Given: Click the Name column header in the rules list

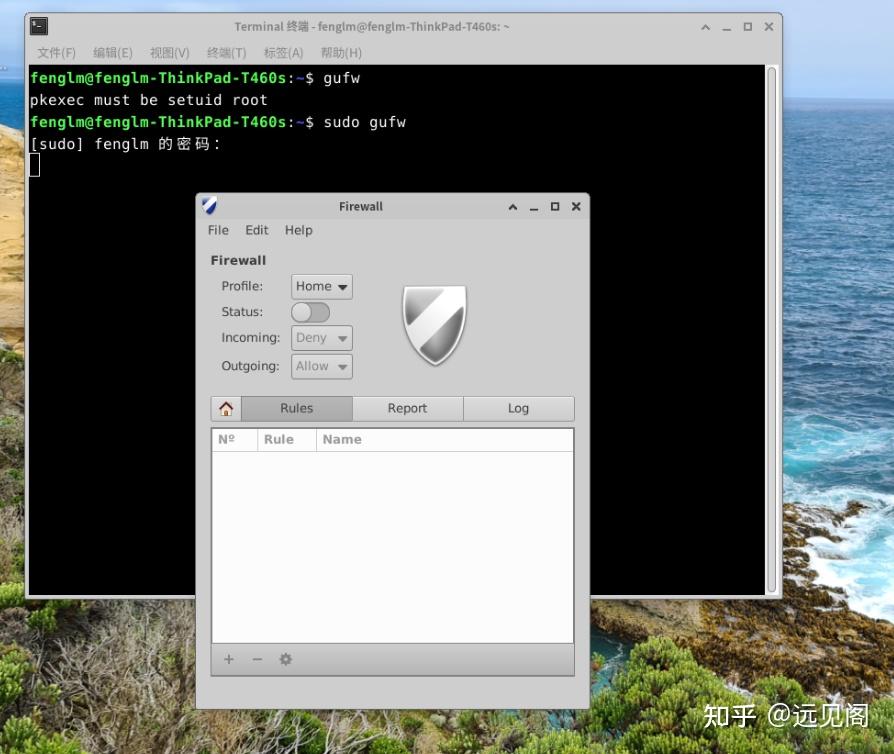Looking at the screenshot, I should [343, 439].
